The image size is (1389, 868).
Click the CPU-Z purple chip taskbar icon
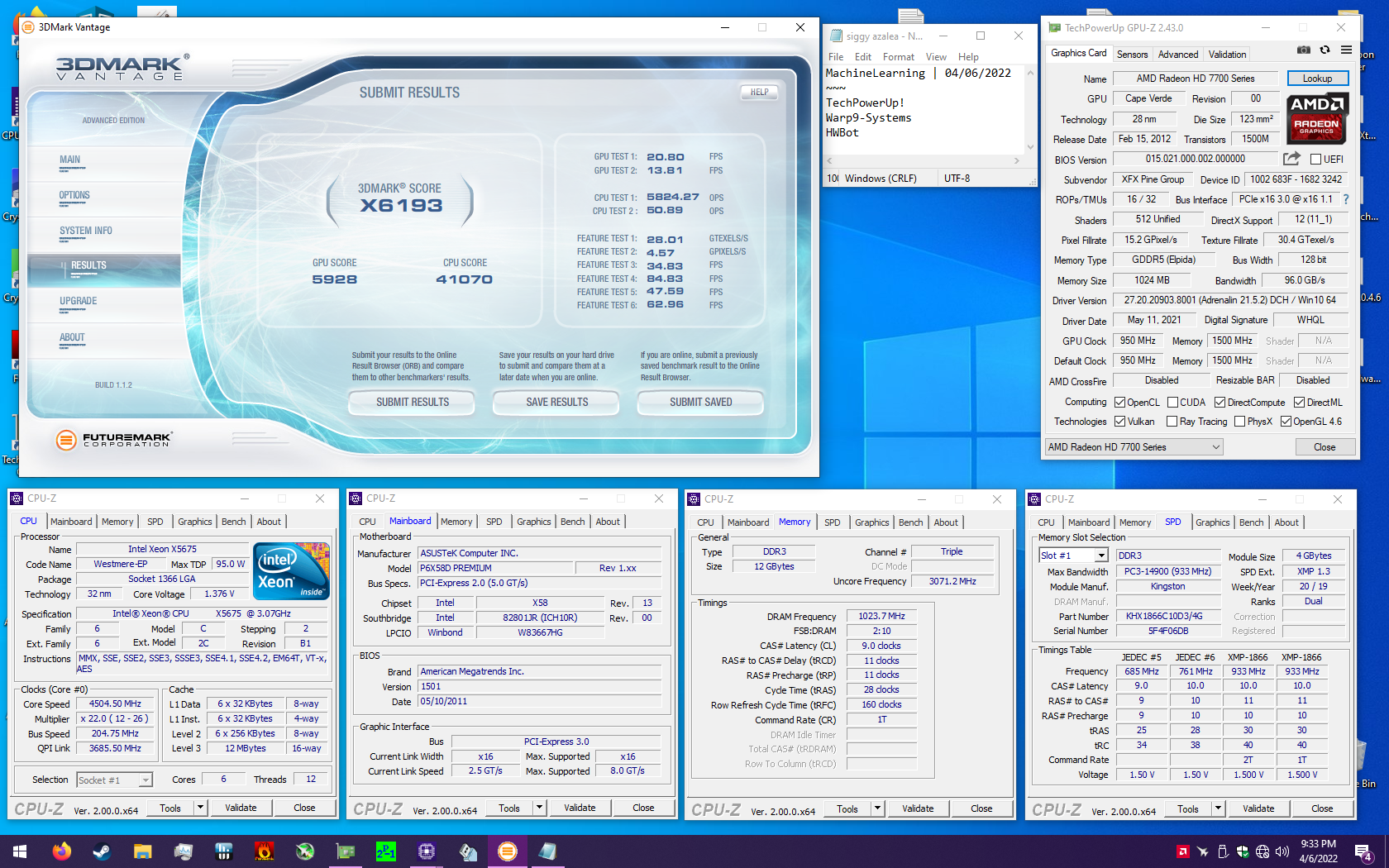pos(427,851)
